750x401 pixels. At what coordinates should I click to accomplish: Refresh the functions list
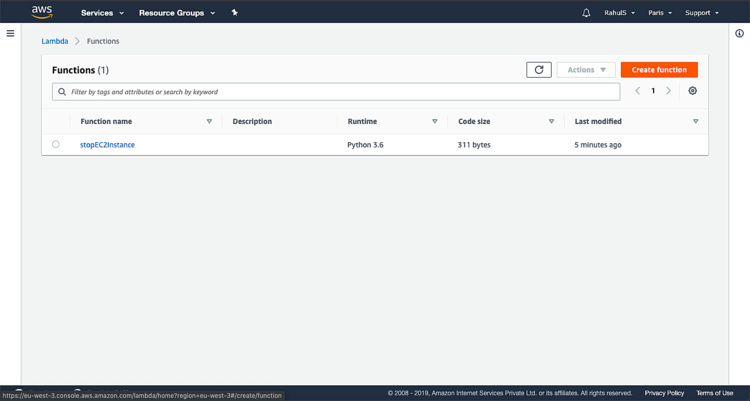538,70
